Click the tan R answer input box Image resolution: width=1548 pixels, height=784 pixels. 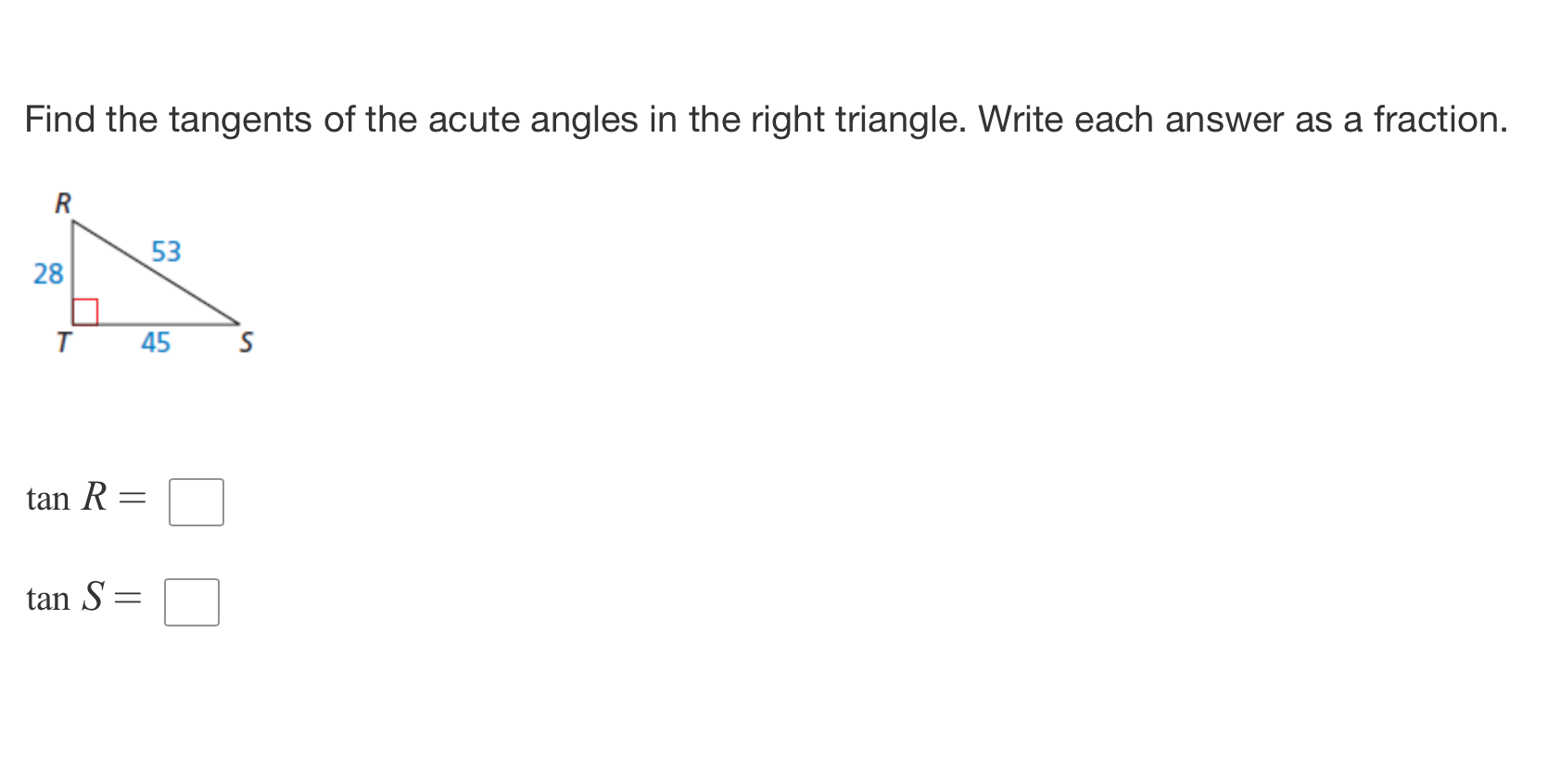click(196, 501)
